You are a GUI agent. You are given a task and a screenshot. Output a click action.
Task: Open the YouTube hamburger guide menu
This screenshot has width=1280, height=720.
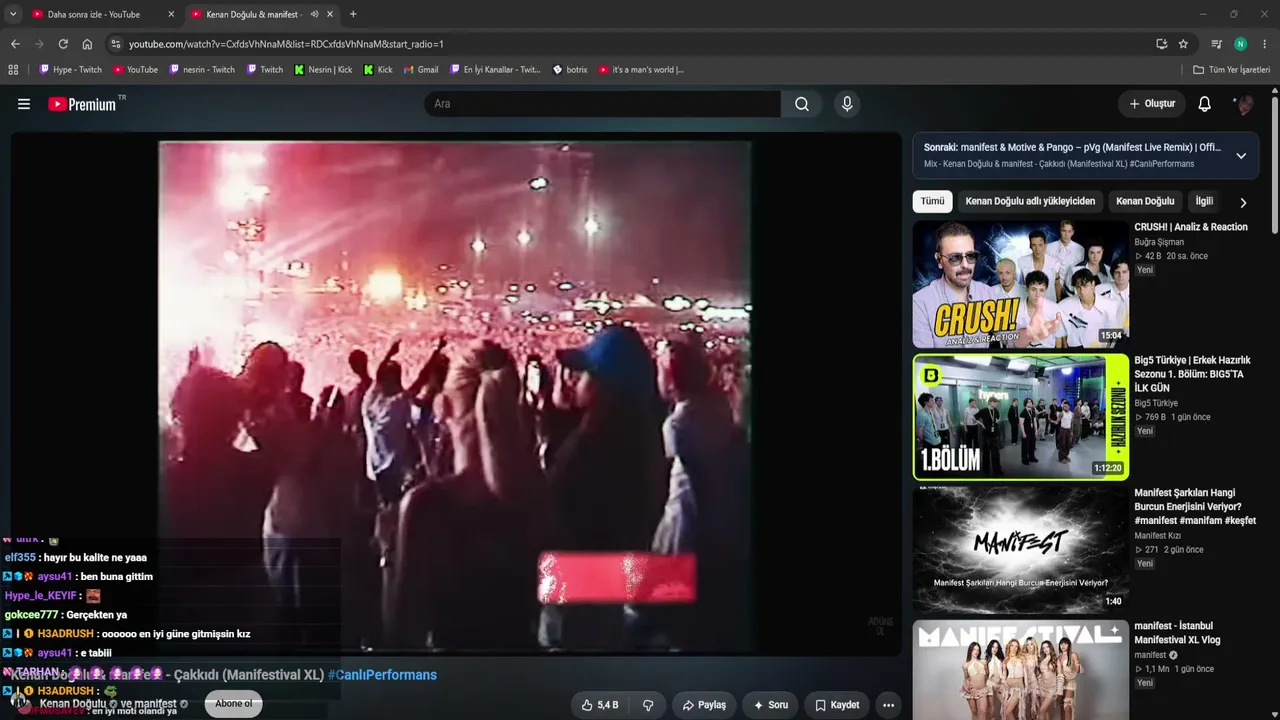pyautogui.click(x=24, y=104)
